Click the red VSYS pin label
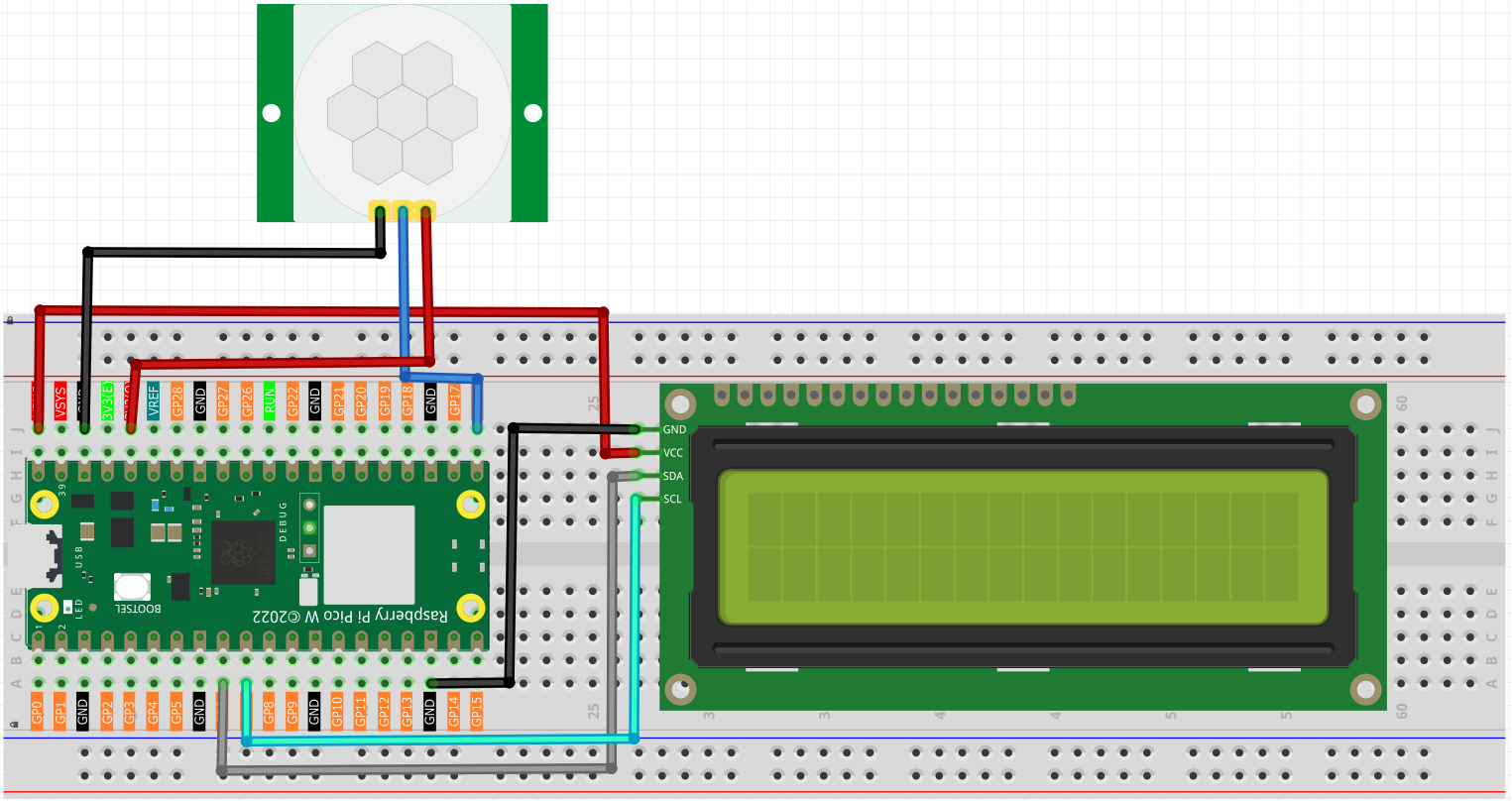The height and width of the screenshot is (801, 1512). 60,401
